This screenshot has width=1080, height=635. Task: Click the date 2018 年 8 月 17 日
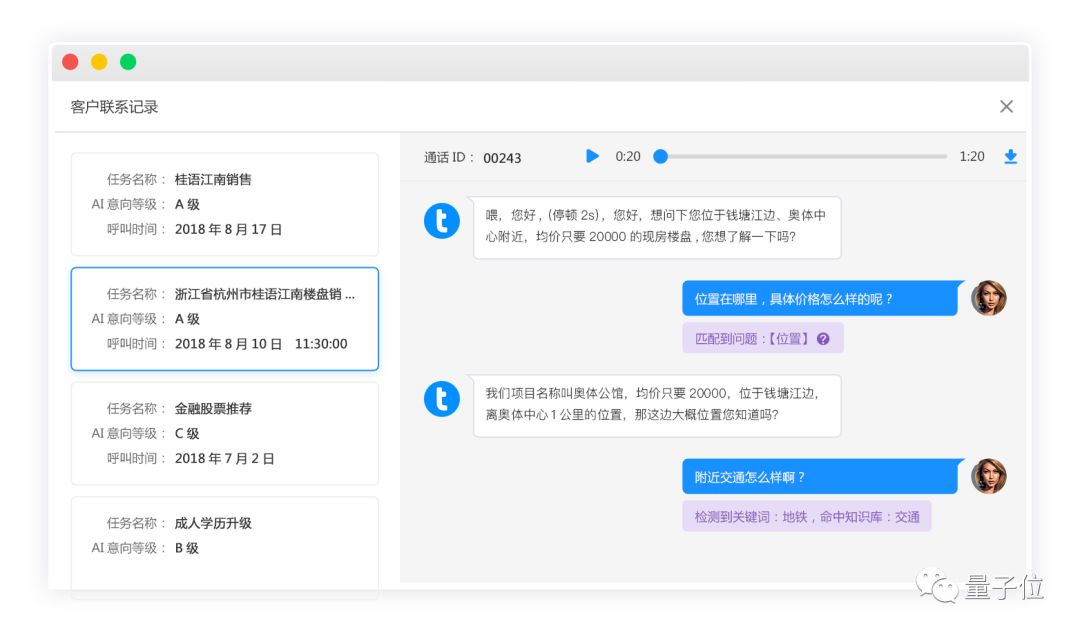(x=228, y=229)
